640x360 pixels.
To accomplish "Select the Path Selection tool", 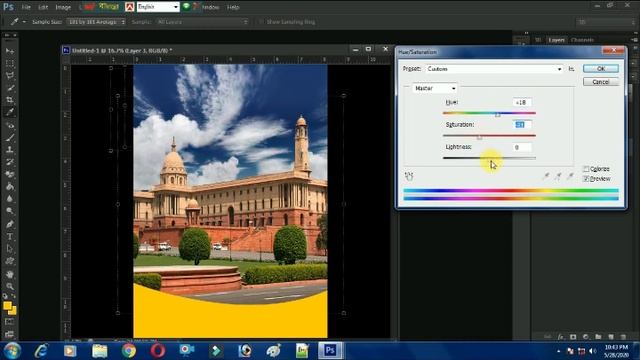I will point(10,249).
